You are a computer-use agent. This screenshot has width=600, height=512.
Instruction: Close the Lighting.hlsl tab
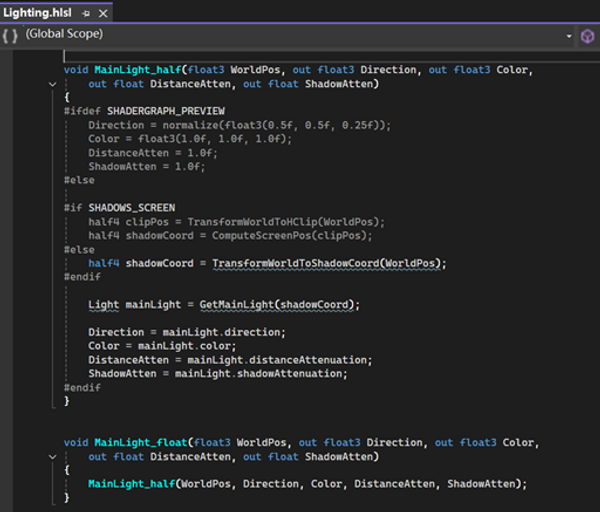tap(103, 14)
